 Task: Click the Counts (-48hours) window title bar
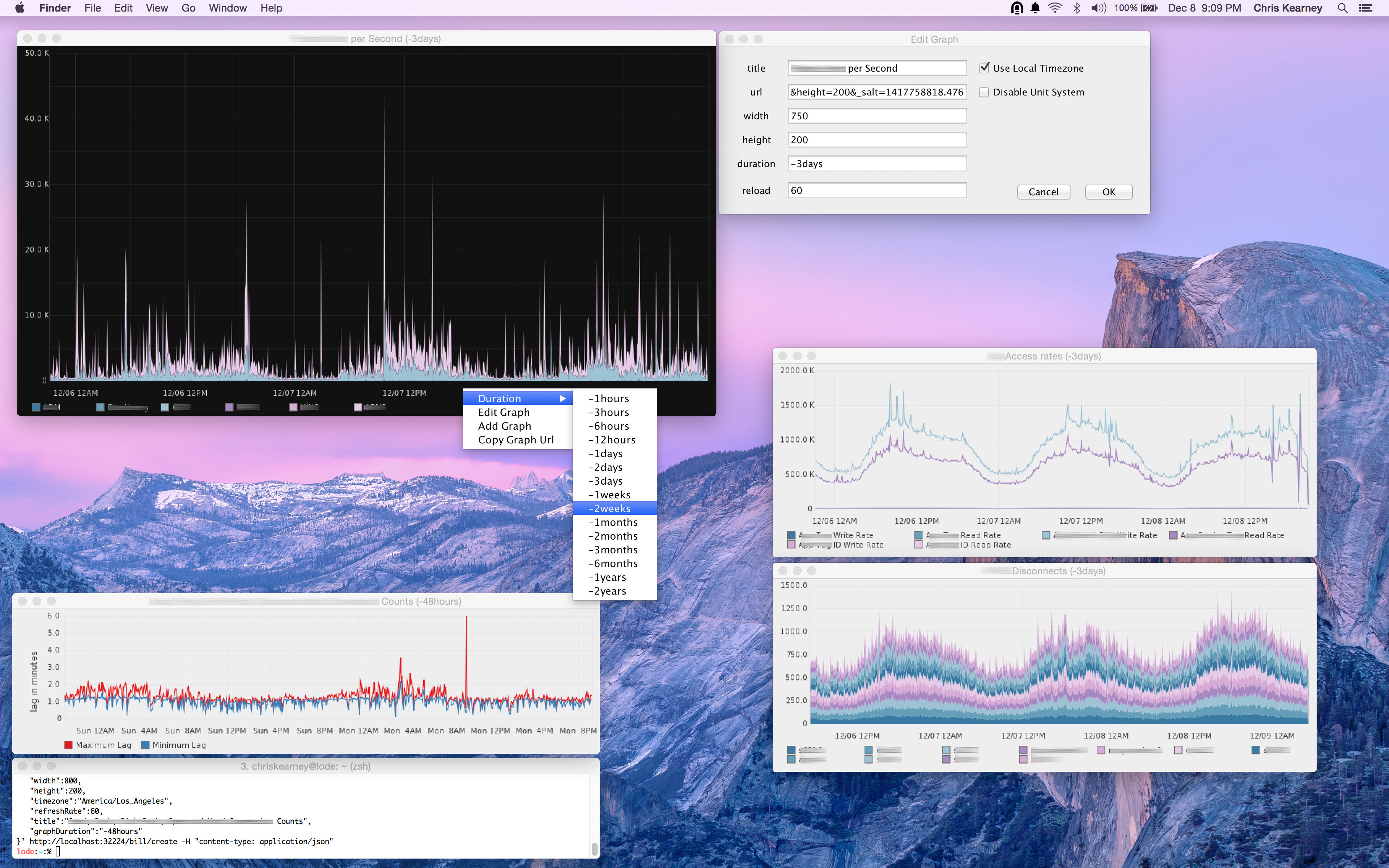(x=306, y=601)
